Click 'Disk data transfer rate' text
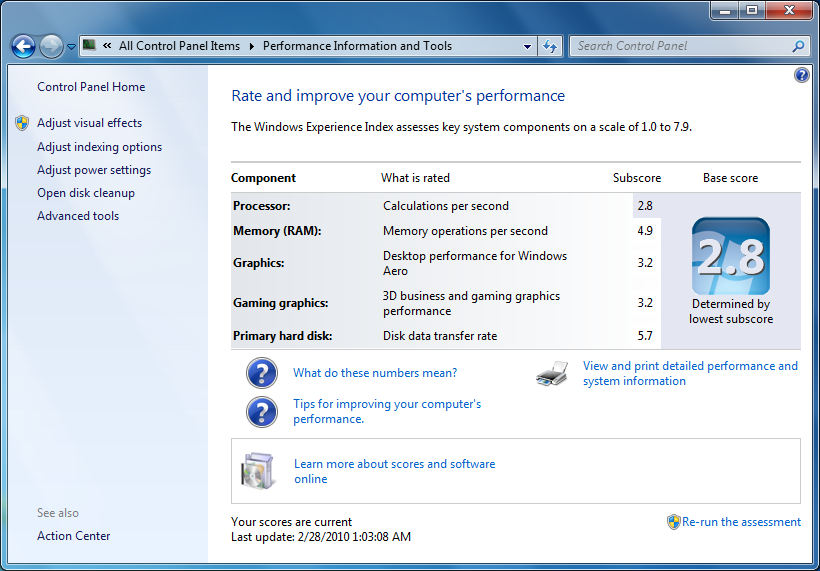 pos(440,336)
